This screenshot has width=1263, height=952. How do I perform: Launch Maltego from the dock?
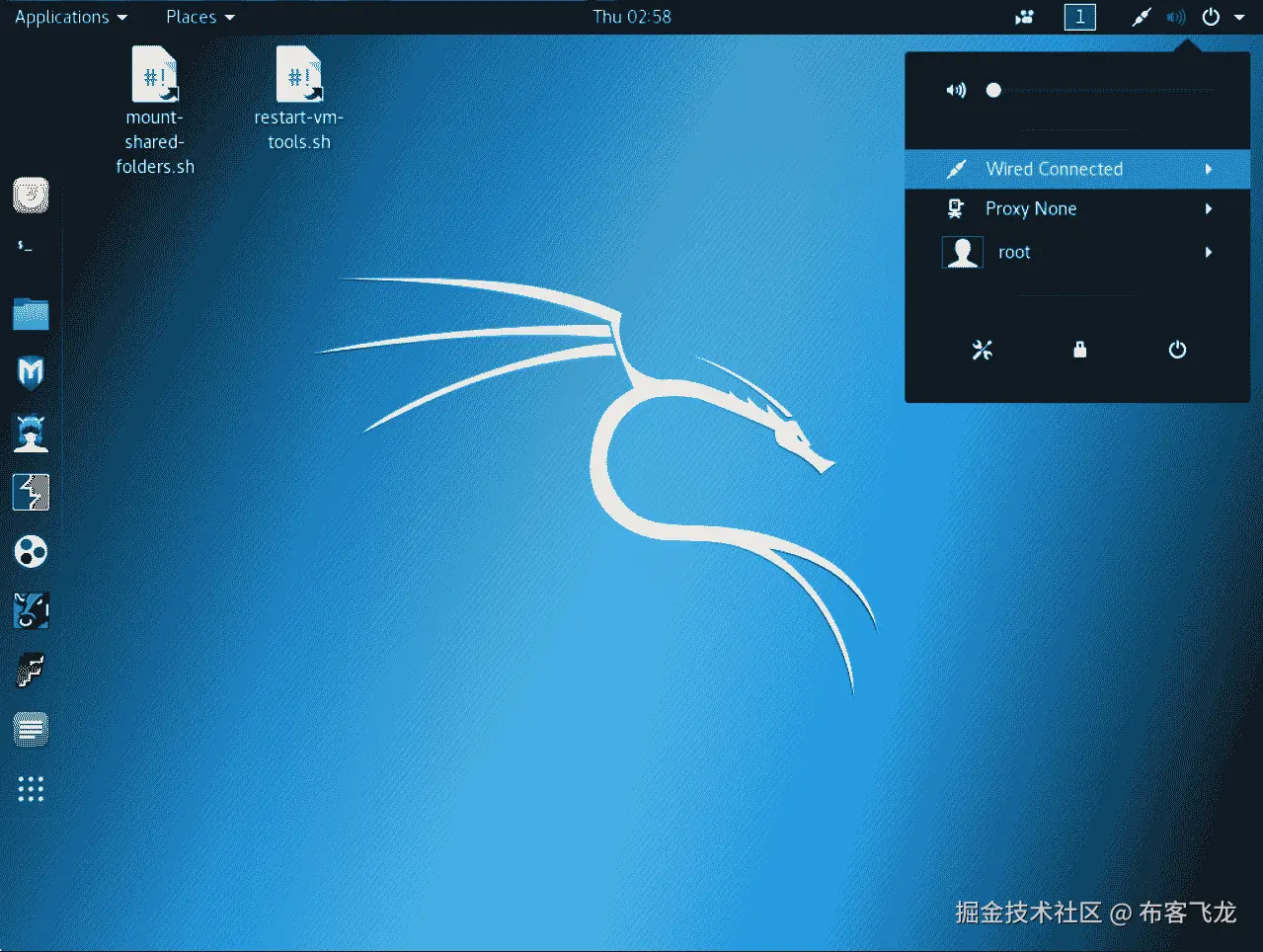click(31, 551)
